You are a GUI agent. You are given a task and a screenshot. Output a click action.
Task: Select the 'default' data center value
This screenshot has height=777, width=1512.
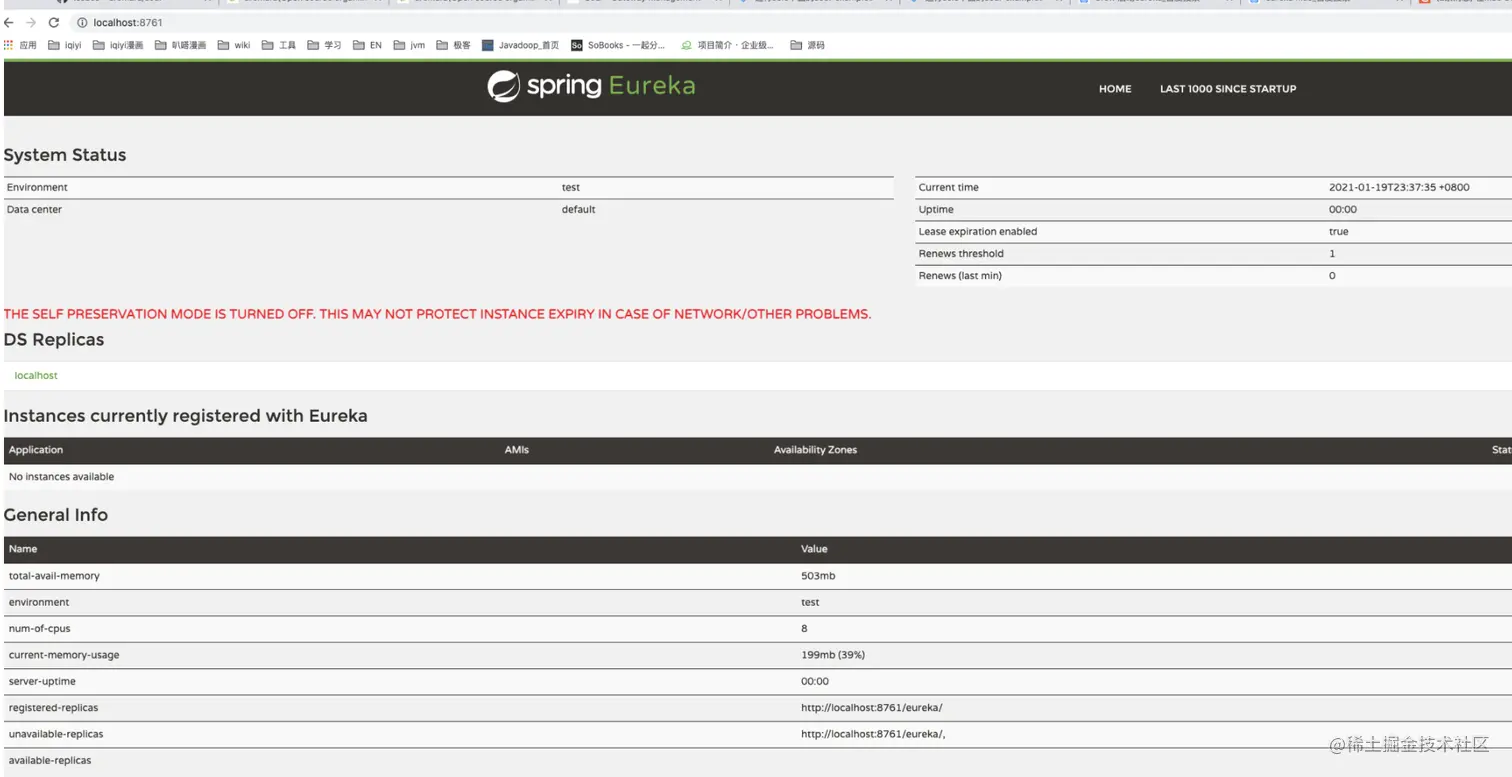click(579, 210)
